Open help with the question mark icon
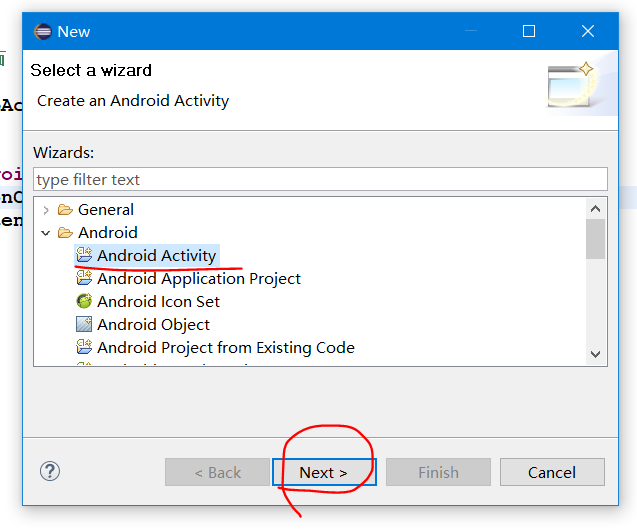 50,471
